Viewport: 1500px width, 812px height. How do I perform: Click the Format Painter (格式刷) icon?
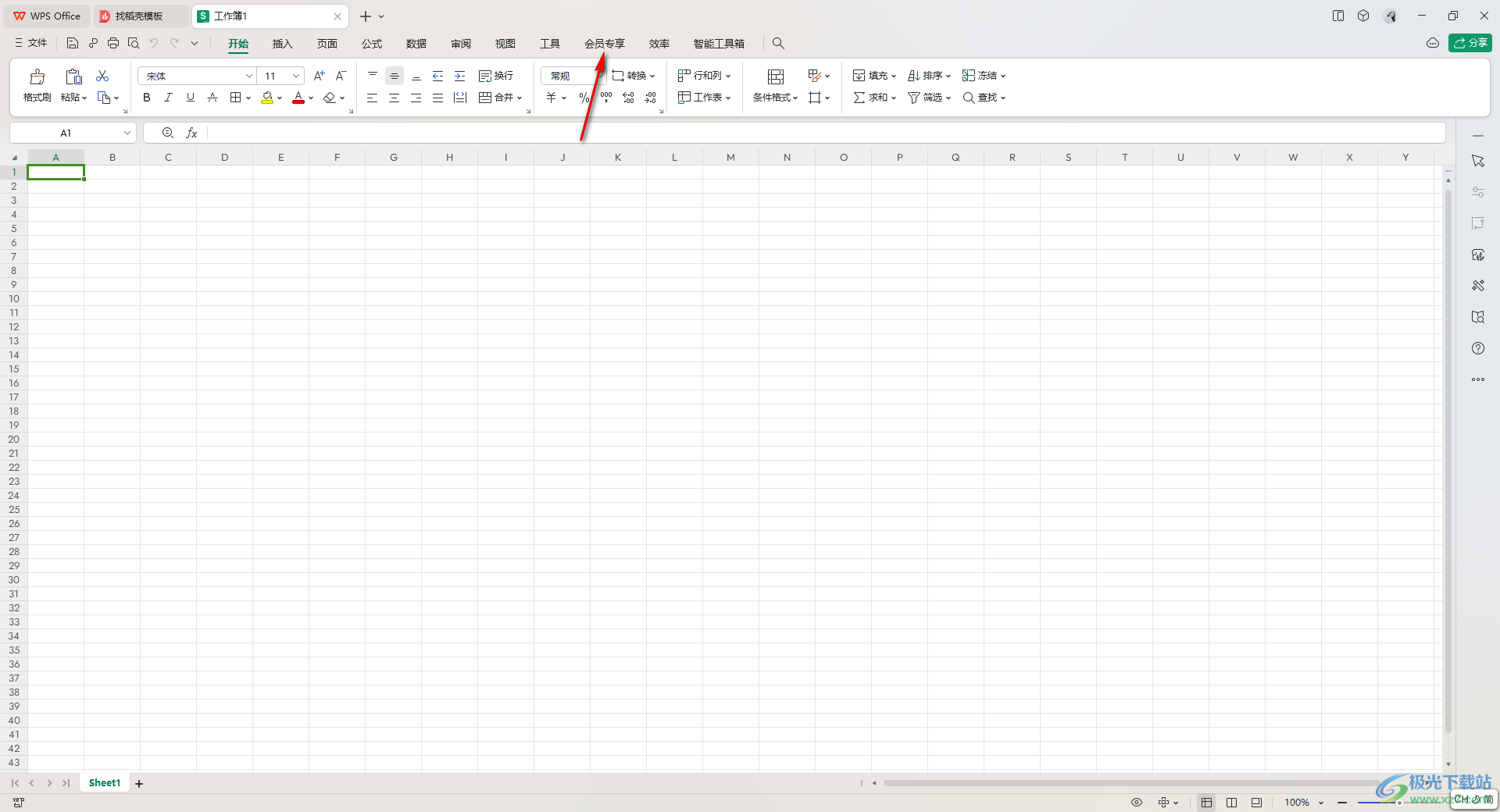pos(37,77)
